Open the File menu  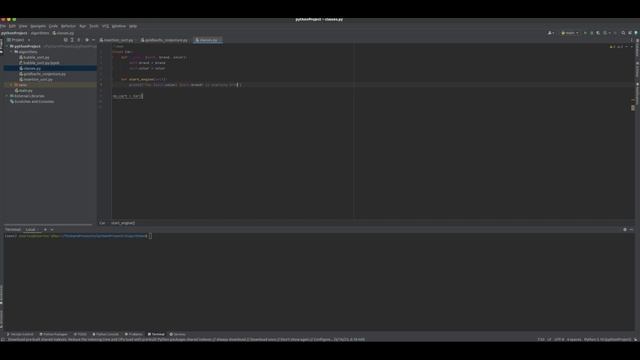click(3, 26)
